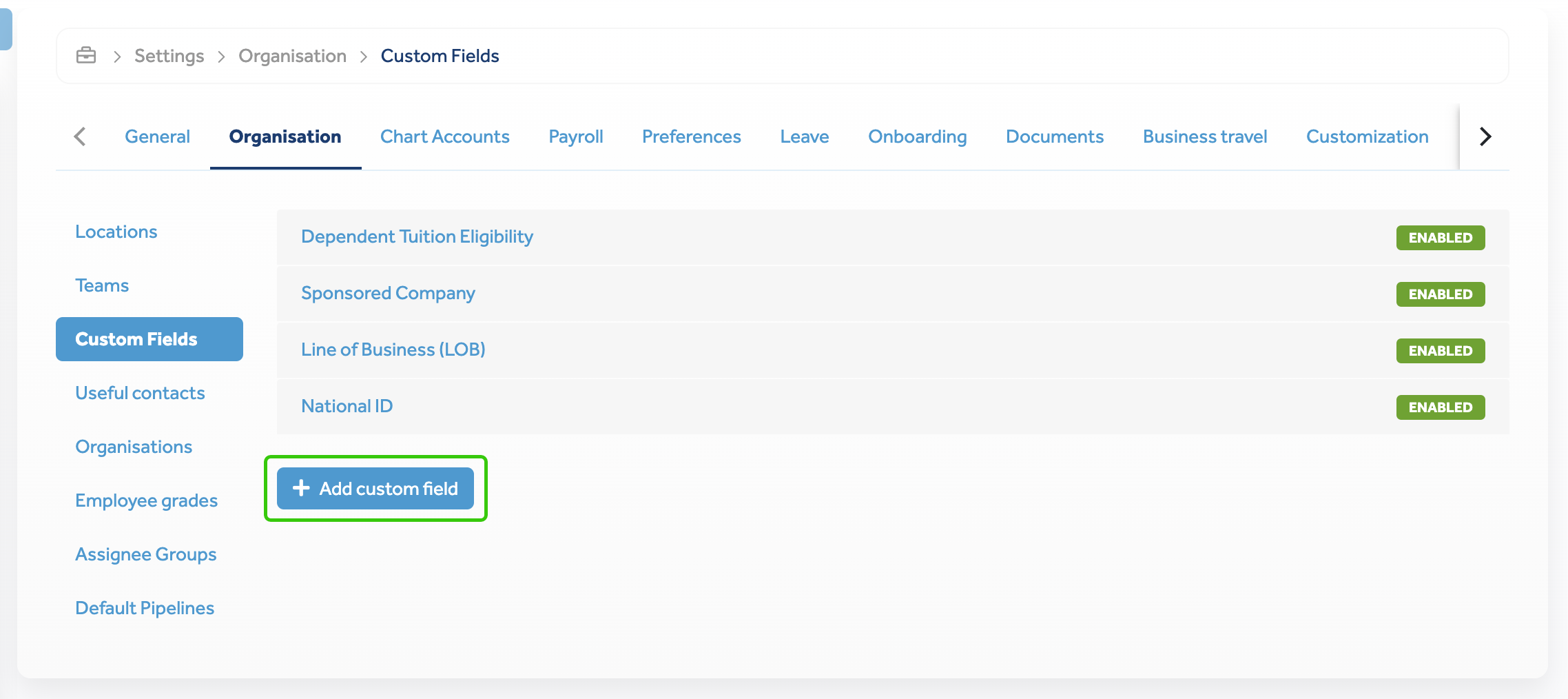Click ENABLED badge for Dependent Tuition Eligibility

pyautogui.click(x=1440, y=238)
